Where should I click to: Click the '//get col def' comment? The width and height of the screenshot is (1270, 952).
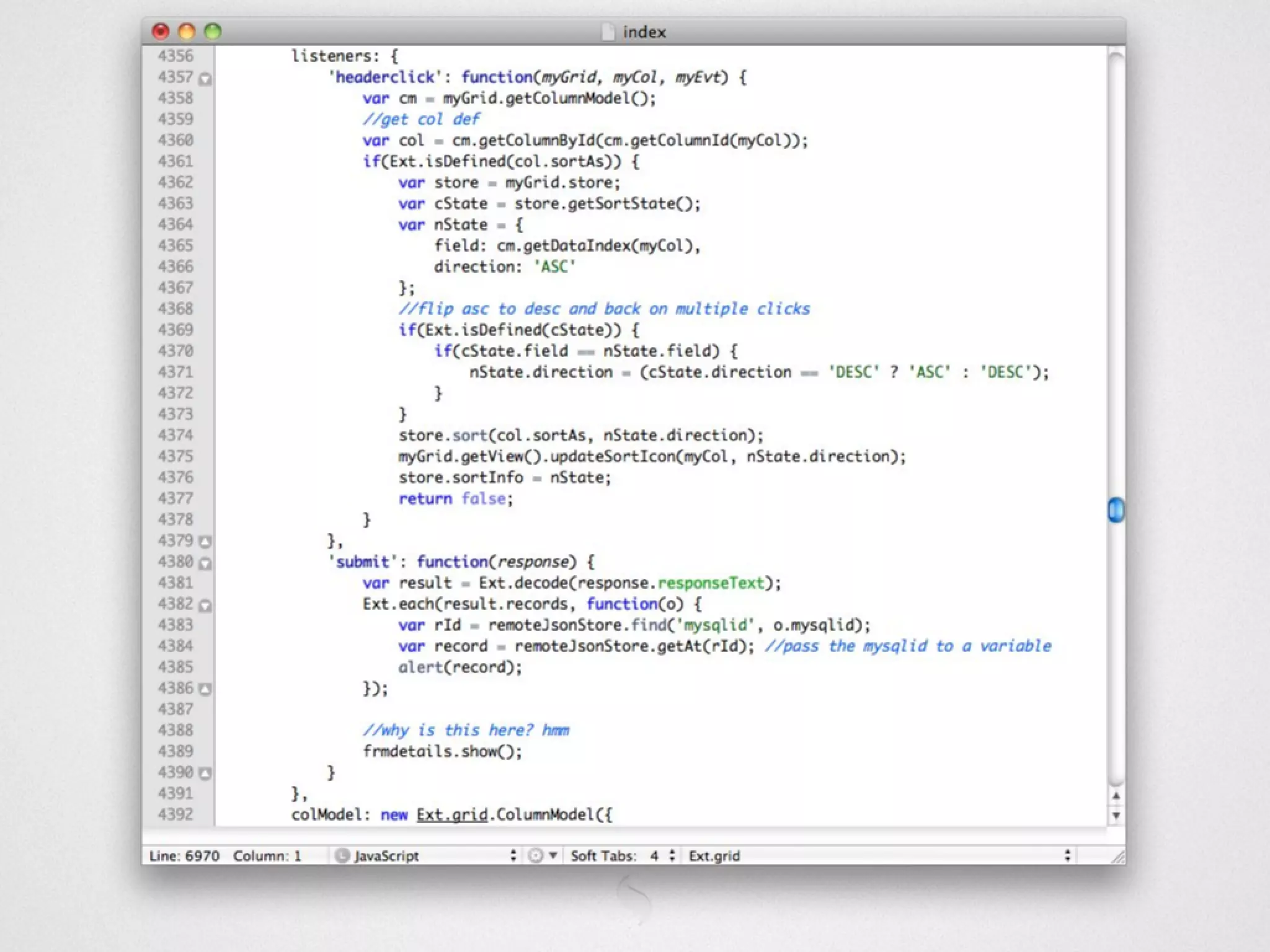pos(422,119)
